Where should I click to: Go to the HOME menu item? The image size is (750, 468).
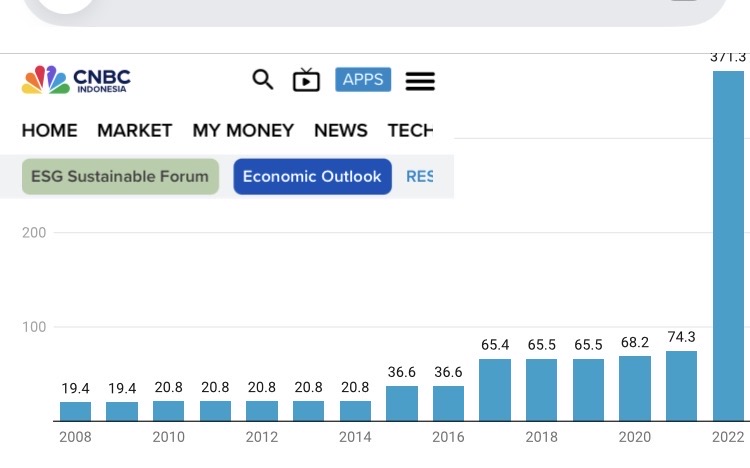49,130
